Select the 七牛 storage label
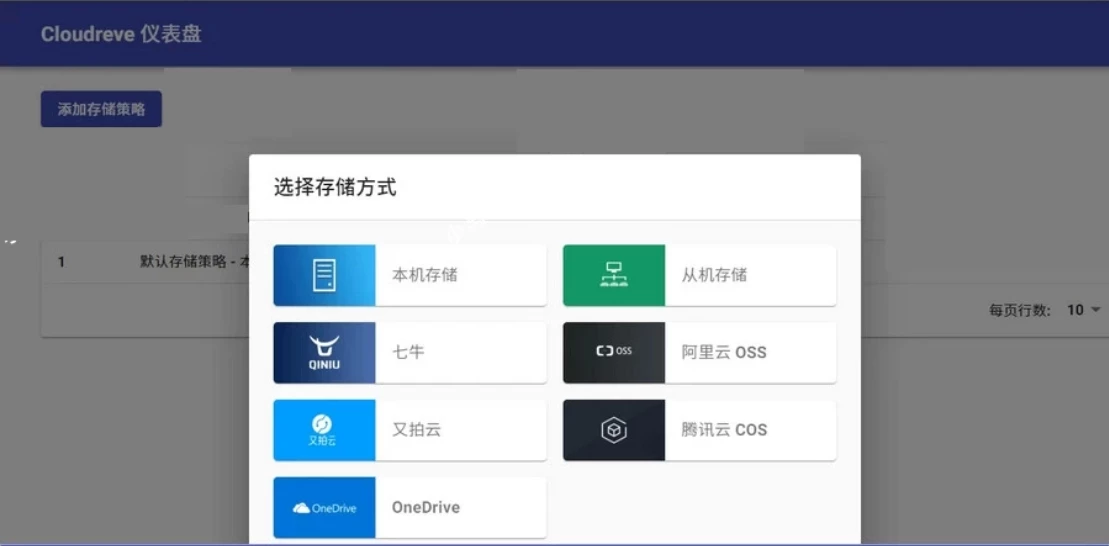This screenshot has width=1109, height=546. [x=408, y=352]
